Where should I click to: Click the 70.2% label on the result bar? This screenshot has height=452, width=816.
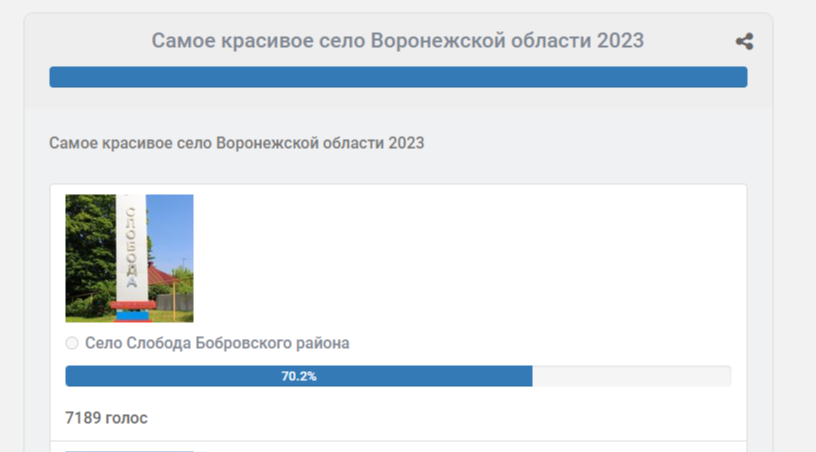click(x=299, y=376)
